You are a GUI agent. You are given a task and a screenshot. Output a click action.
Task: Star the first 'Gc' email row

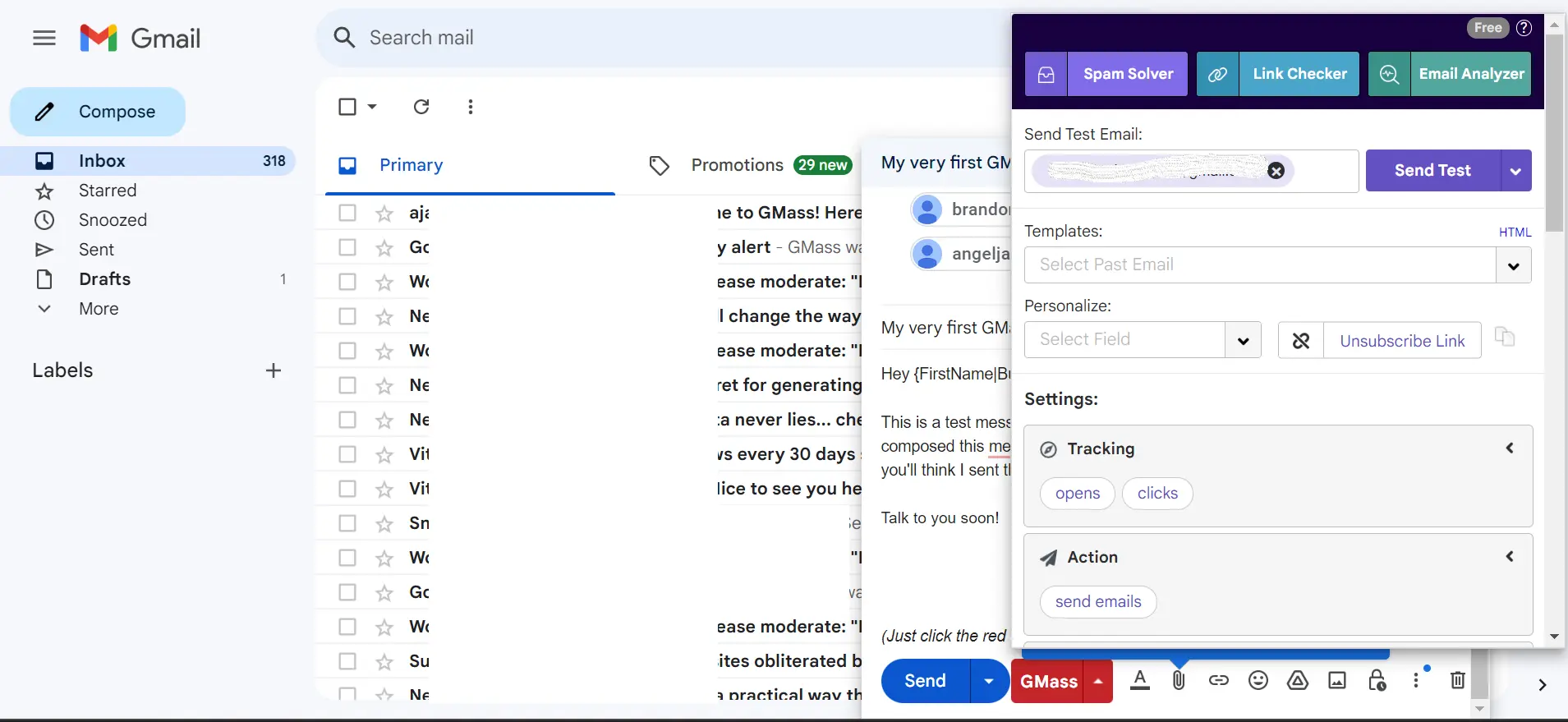[x=384, y=248]
